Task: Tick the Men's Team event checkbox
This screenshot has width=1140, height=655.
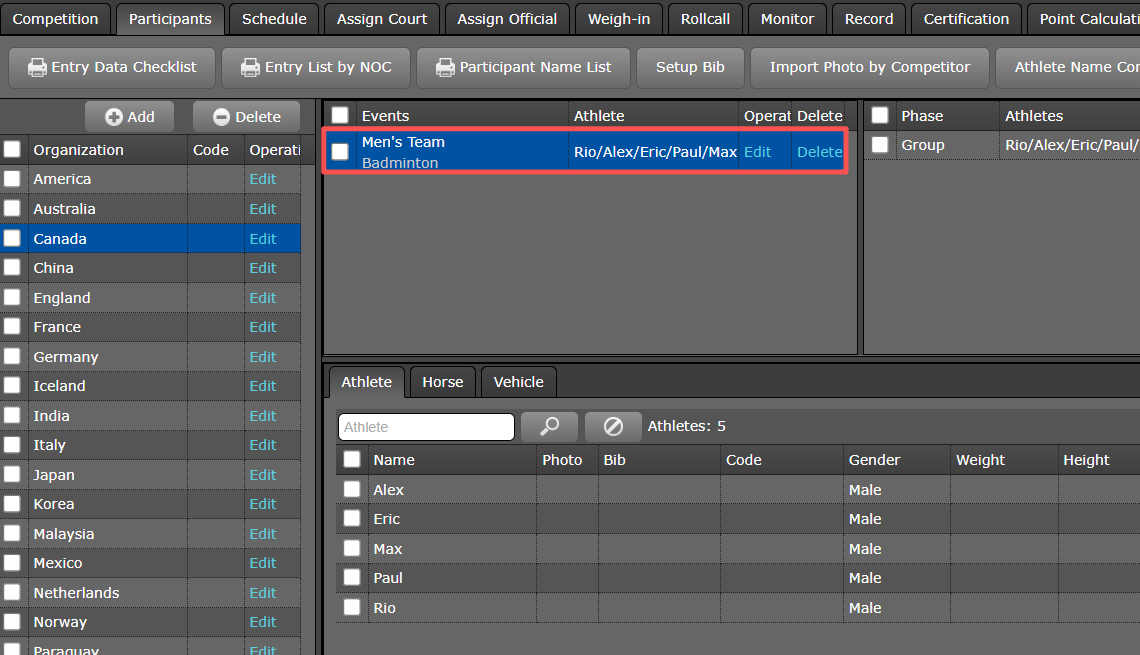Action: coord(340,152)
